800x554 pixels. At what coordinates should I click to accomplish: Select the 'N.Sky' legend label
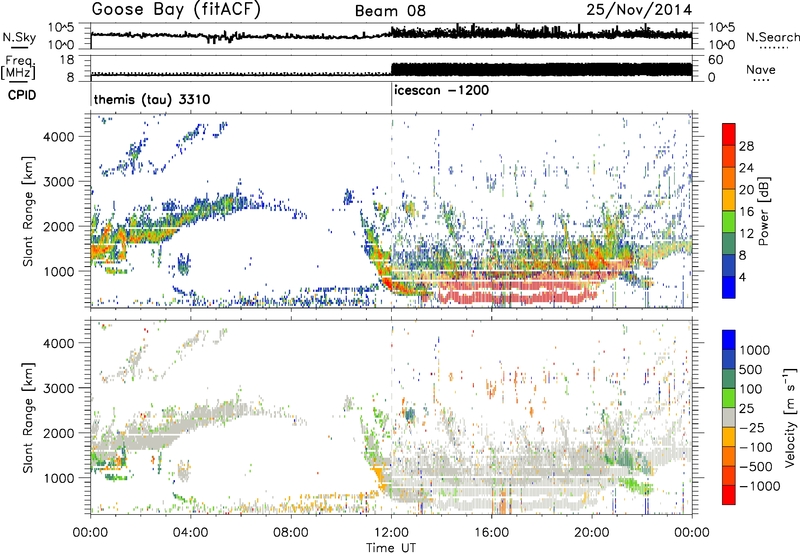click(x=19, y=37)
